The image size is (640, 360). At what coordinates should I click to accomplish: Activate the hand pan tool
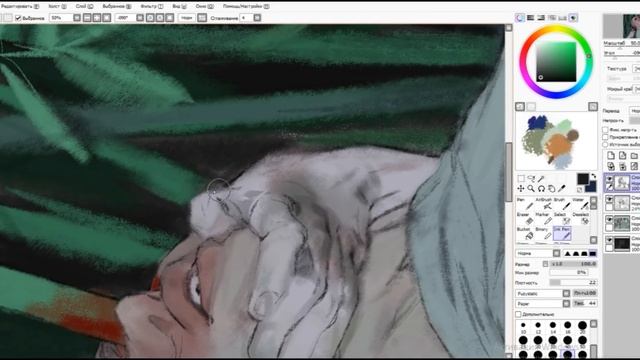[551, 189]
